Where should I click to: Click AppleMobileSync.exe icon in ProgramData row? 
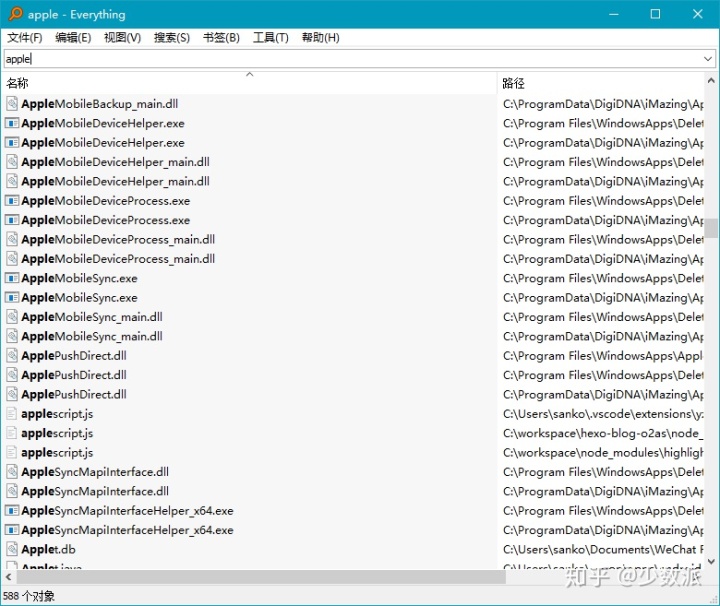click(12, 297)
